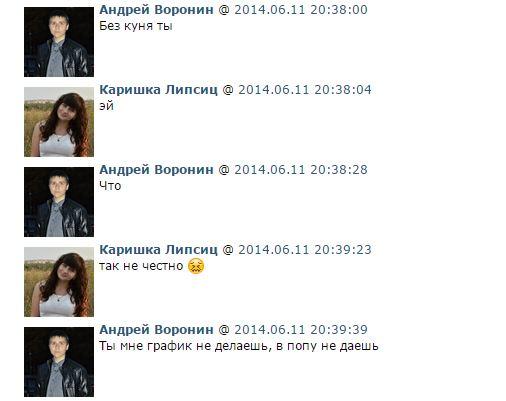The image size is (506, 401).
Task: Select the timestamp 2014.06.11 20:39:39
Action: click(301, 330)
